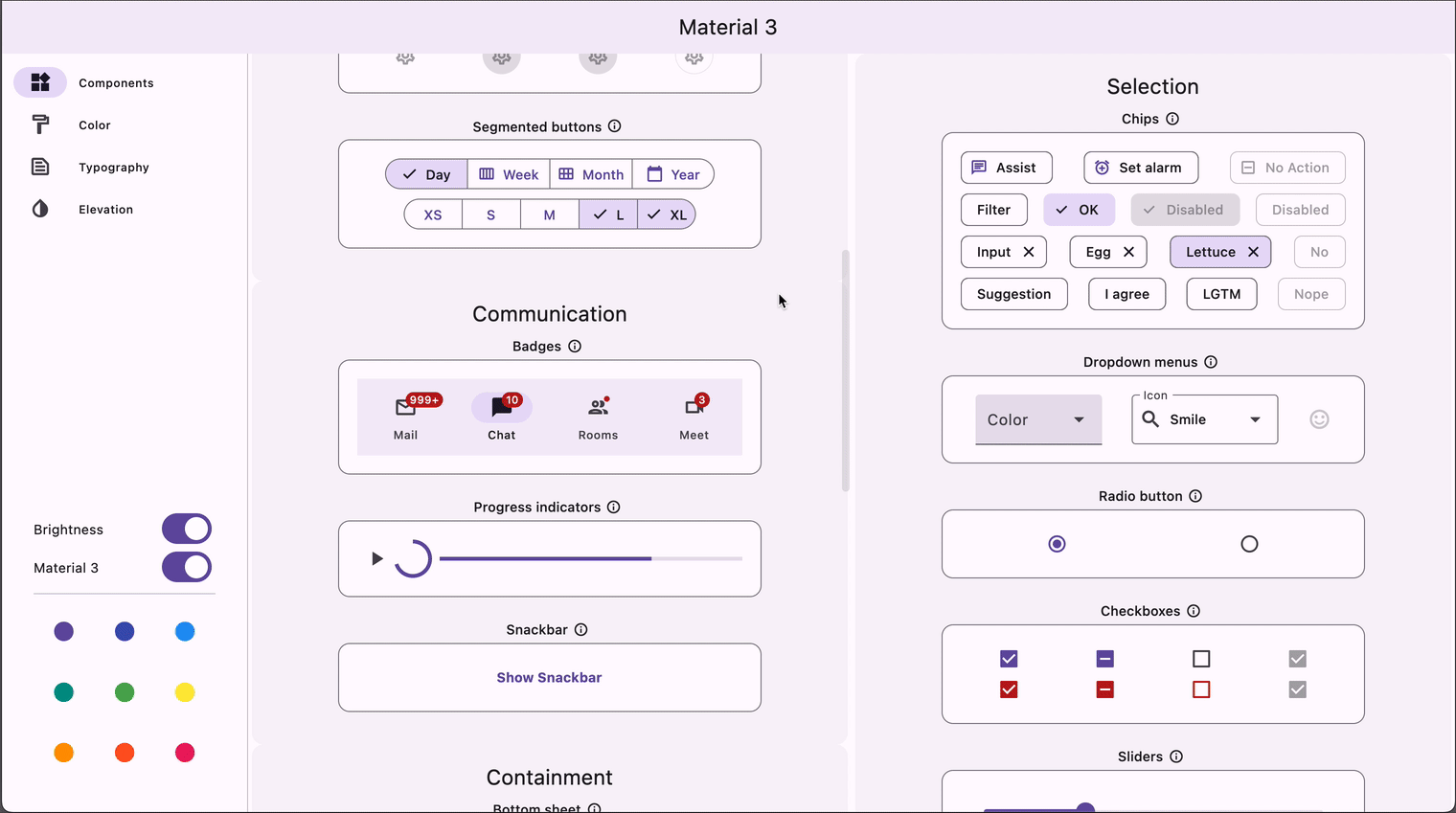This screenshot has height=813, width=1456.
Task: Click the slider thumb under Sliders
Action: click(1085, 808)
